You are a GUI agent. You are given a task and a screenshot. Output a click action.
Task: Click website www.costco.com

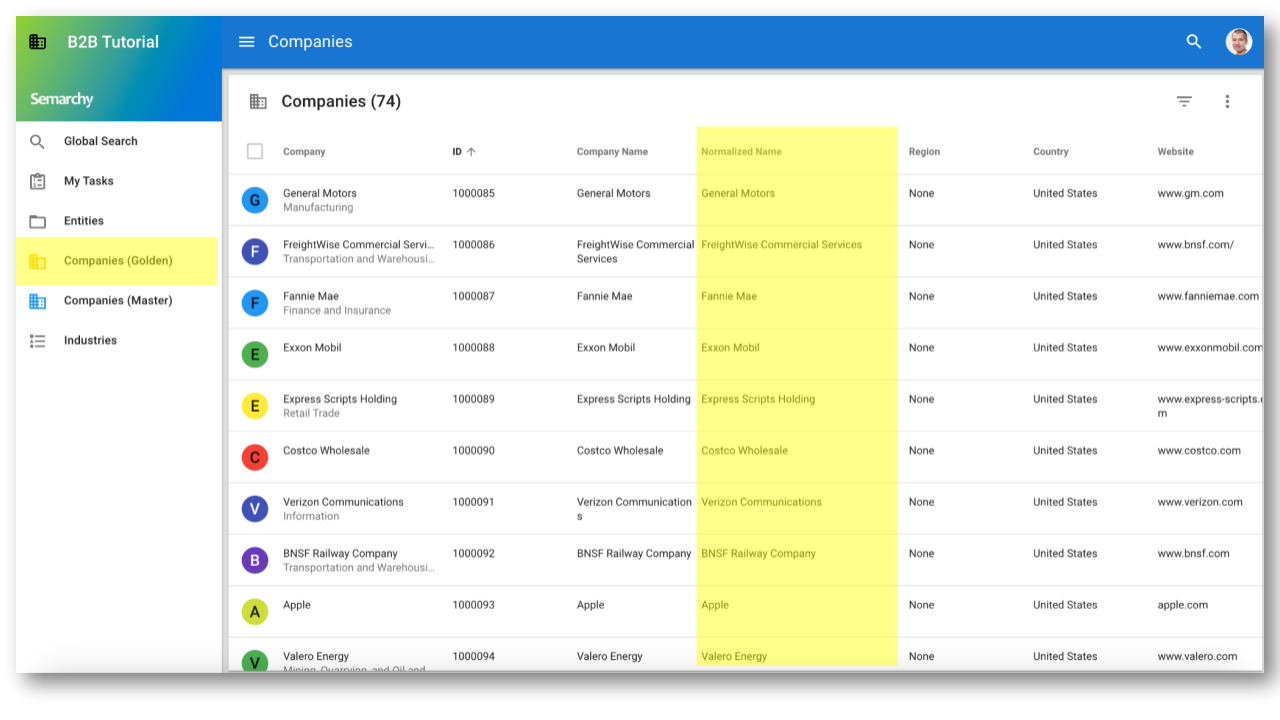(1199, 451)
